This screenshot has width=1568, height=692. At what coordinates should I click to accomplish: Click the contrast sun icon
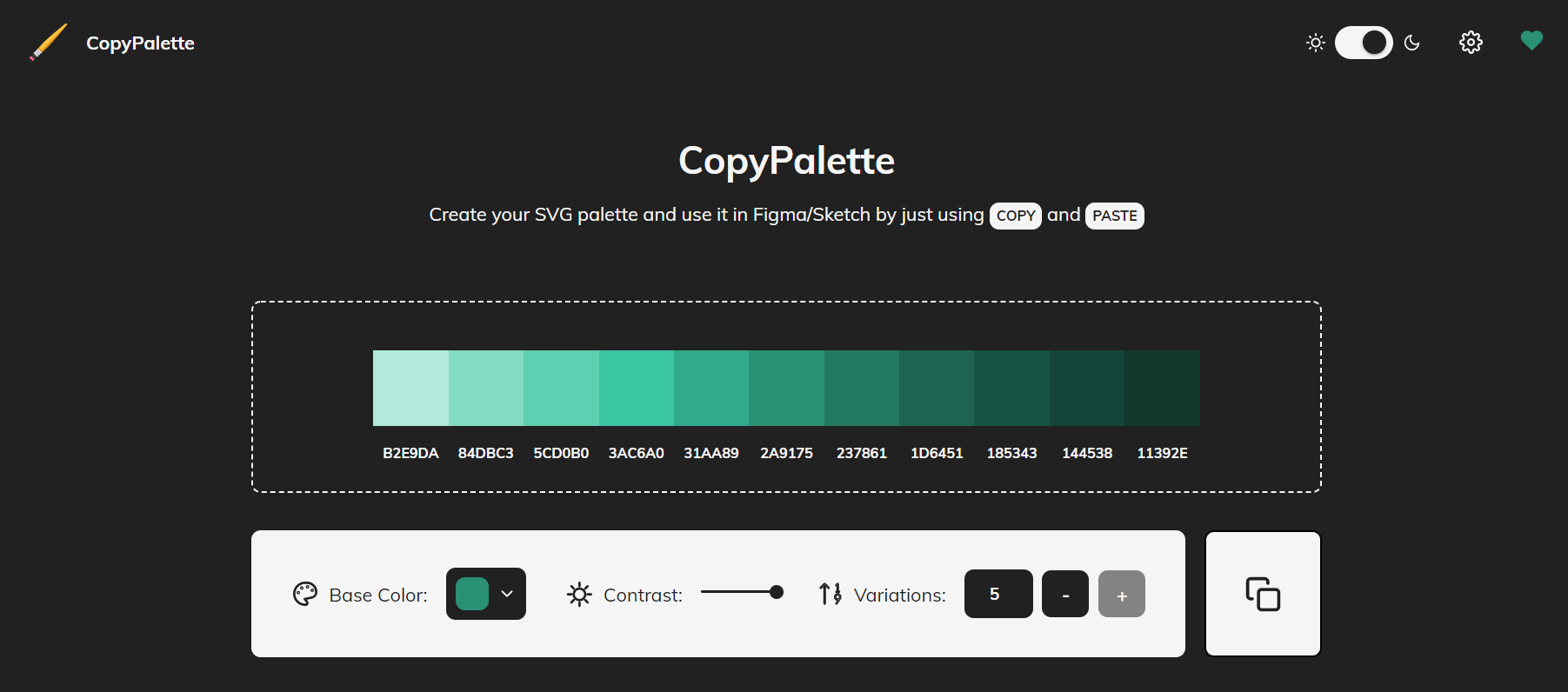tap(579, 595)
